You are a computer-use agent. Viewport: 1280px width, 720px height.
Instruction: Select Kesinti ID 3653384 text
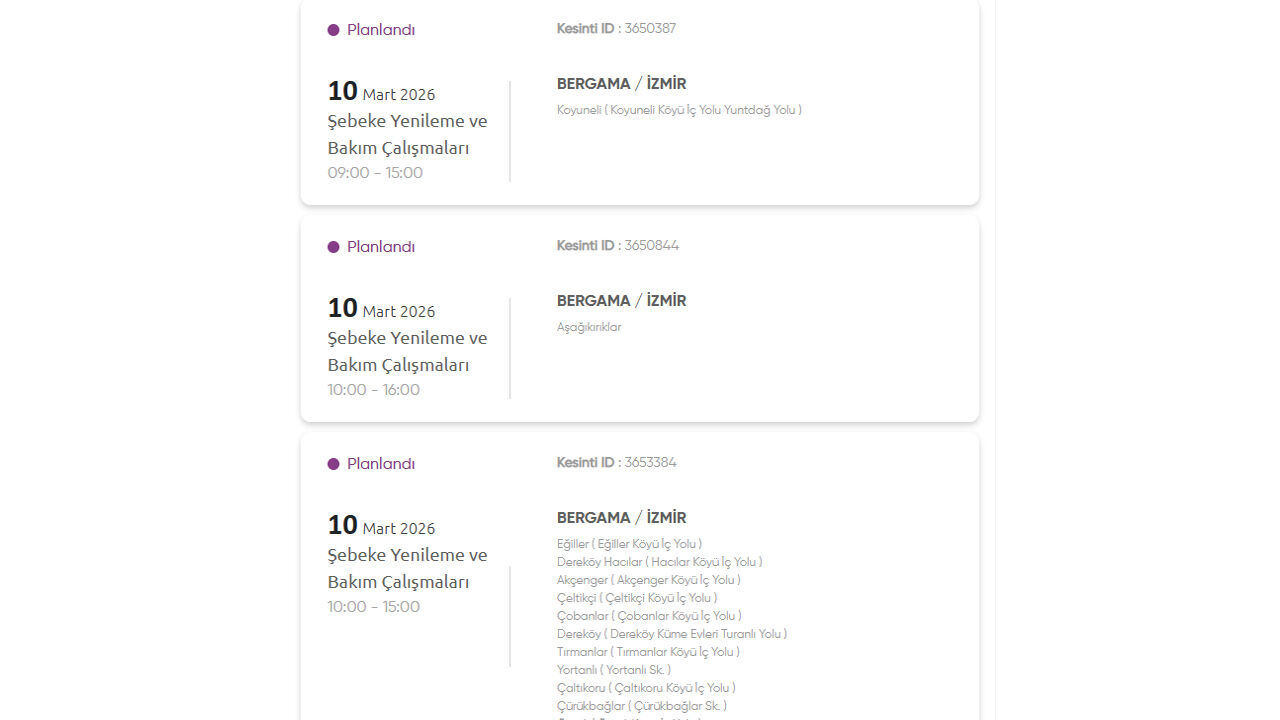616,462
